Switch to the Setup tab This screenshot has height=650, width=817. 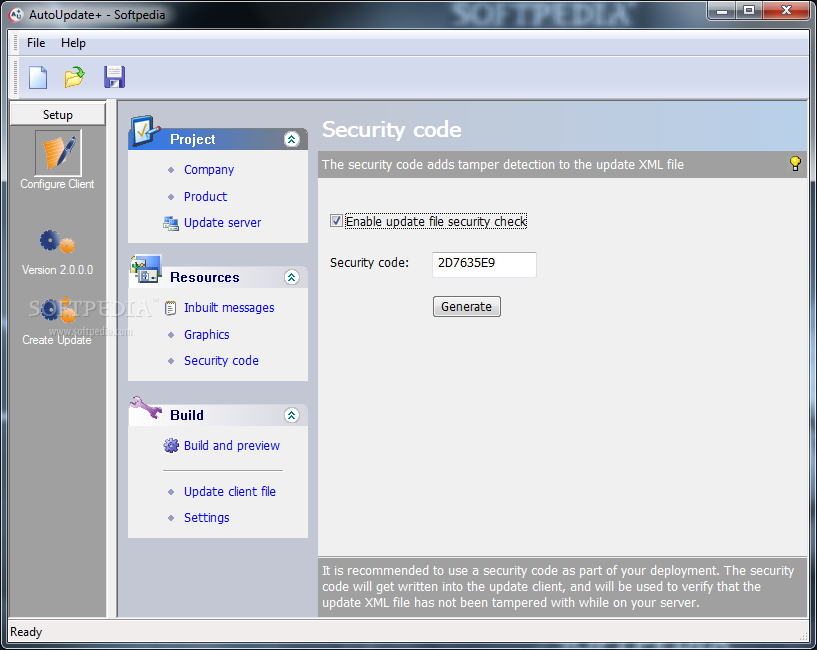(57, 114)
